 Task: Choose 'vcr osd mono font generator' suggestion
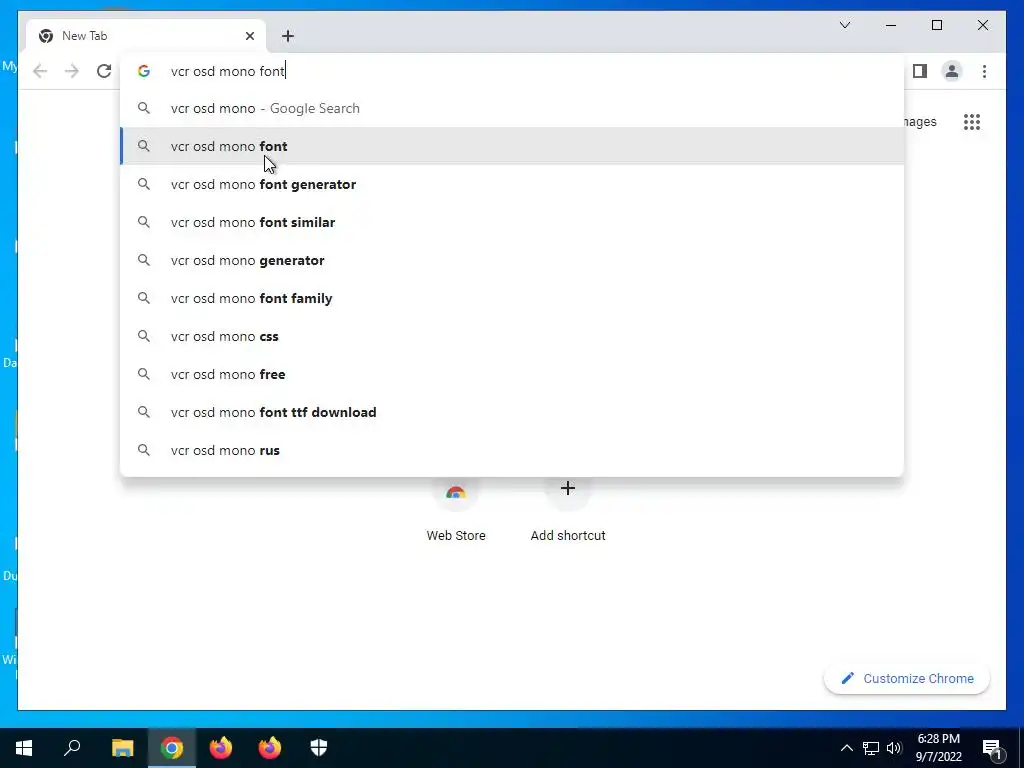point(512,184)
